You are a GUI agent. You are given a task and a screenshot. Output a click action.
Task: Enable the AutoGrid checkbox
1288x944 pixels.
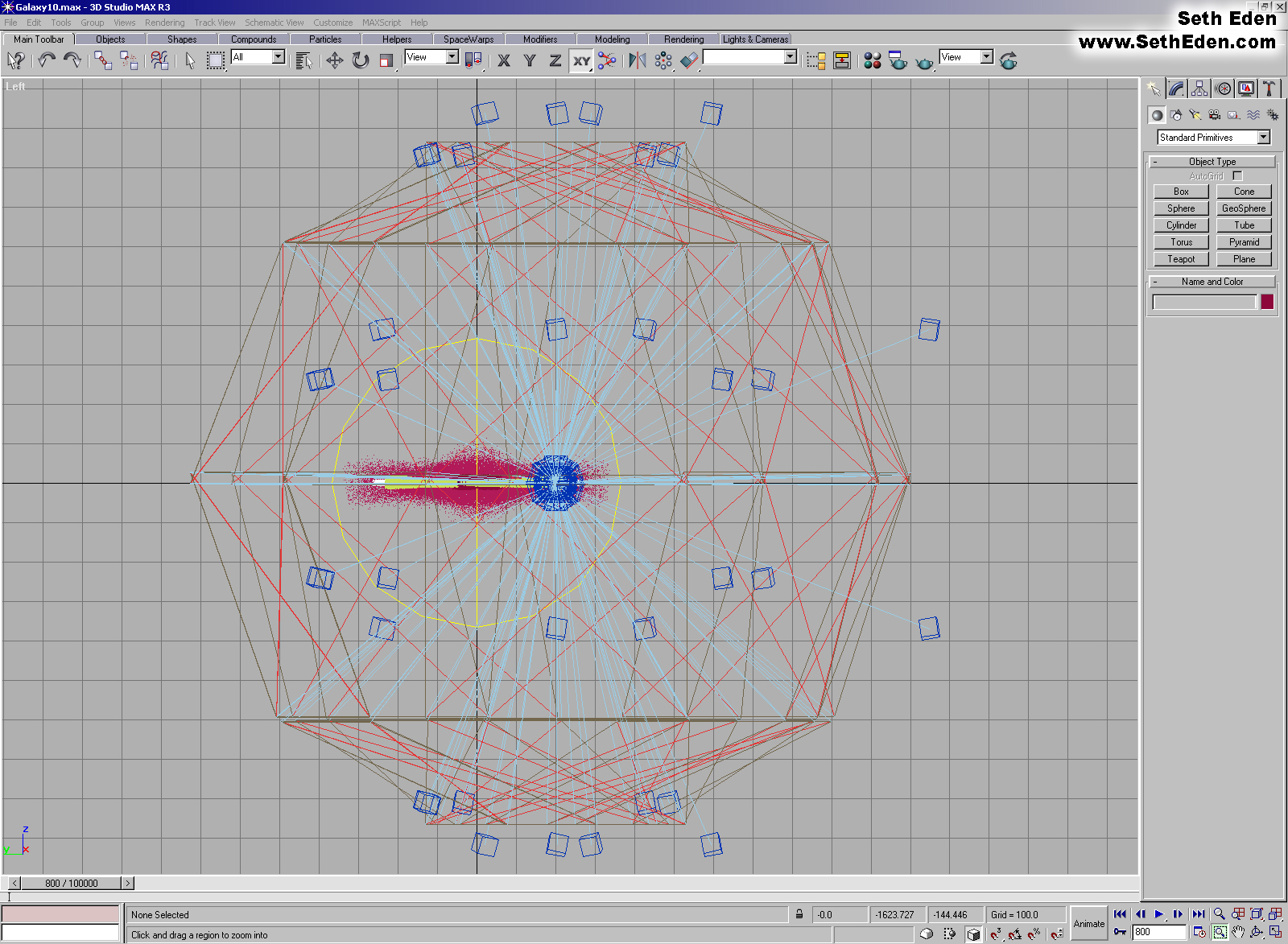1237,176
